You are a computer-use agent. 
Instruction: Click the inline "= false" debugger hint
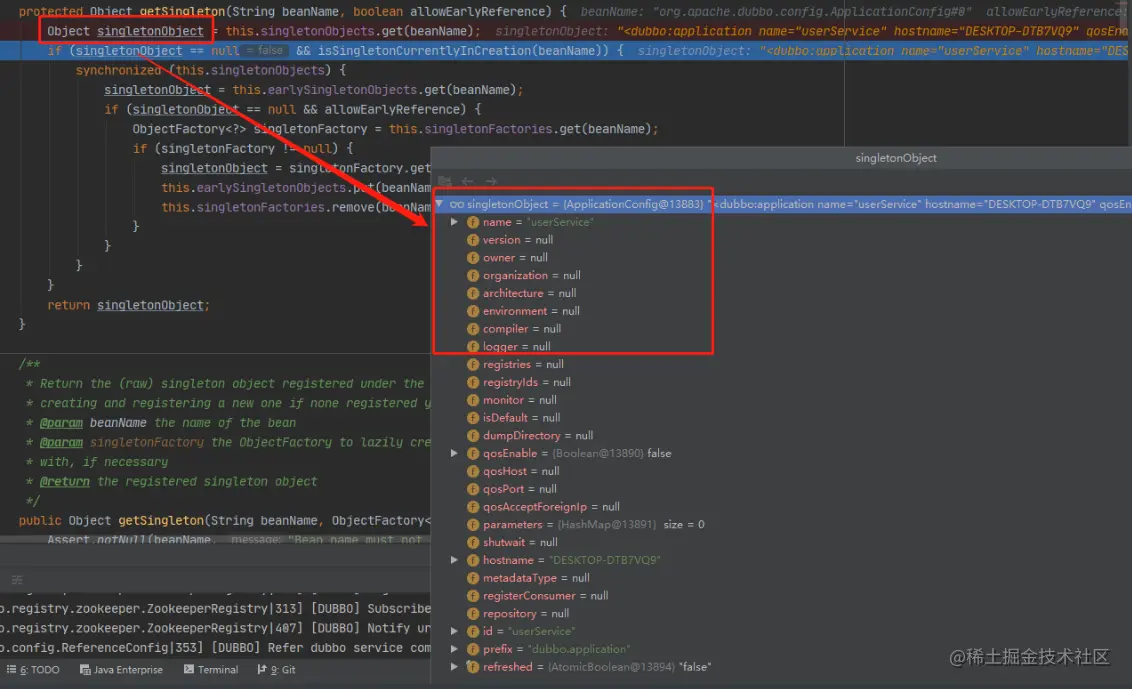pos(266,51)
